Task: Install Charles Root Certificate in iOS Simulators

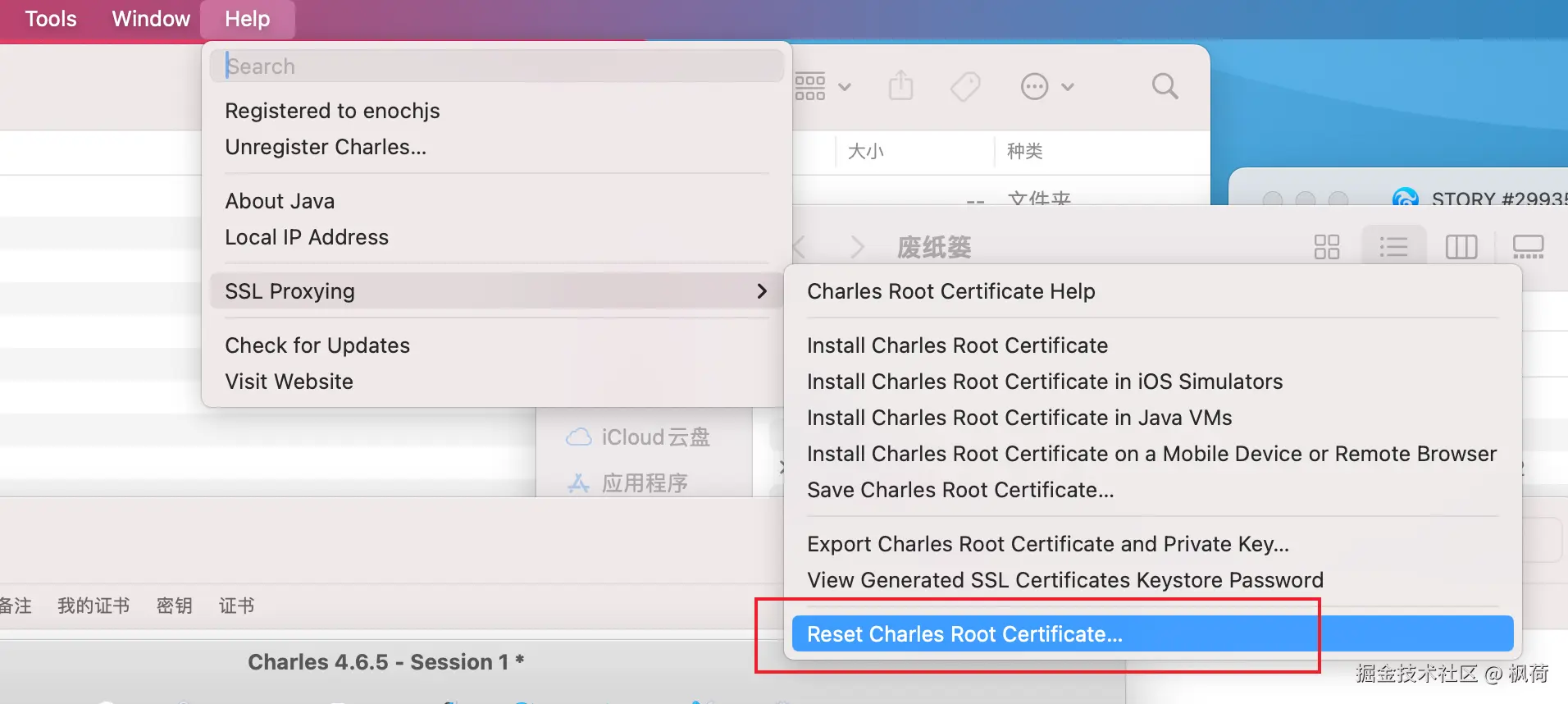Action: point(1152,382)
